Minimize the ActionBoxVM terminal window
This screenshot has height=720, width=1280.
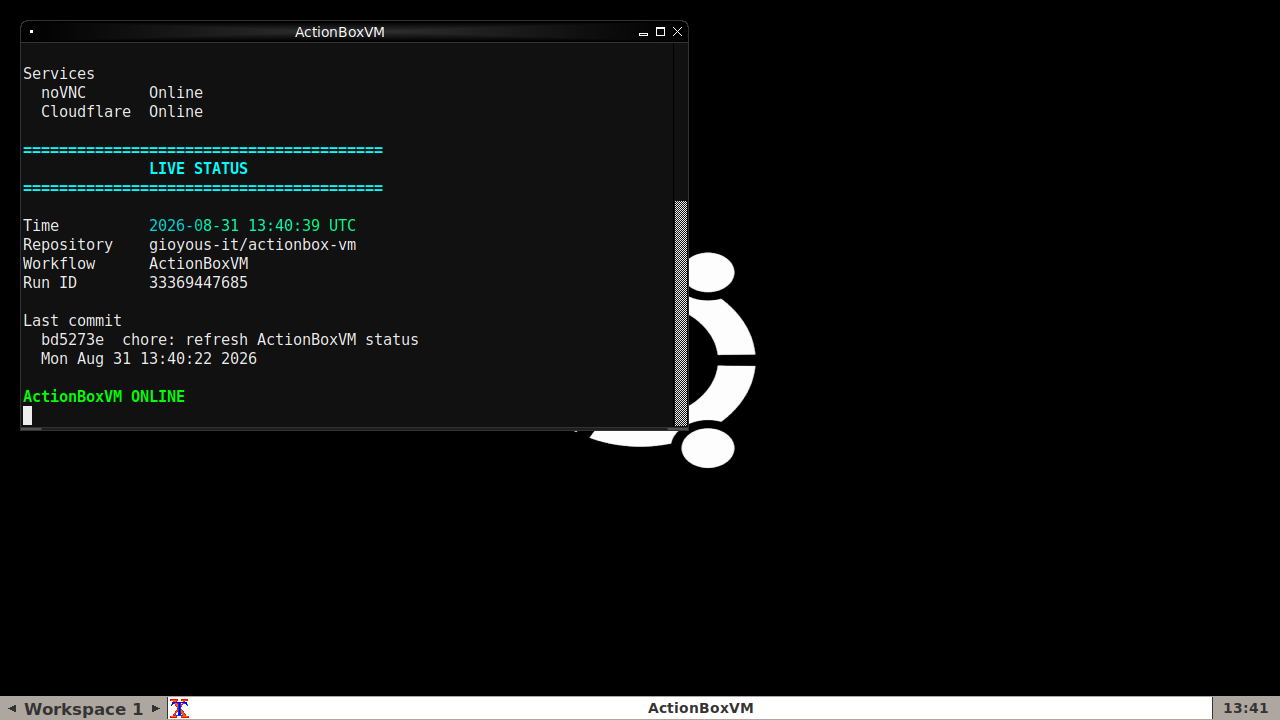[x=643, y=32]
